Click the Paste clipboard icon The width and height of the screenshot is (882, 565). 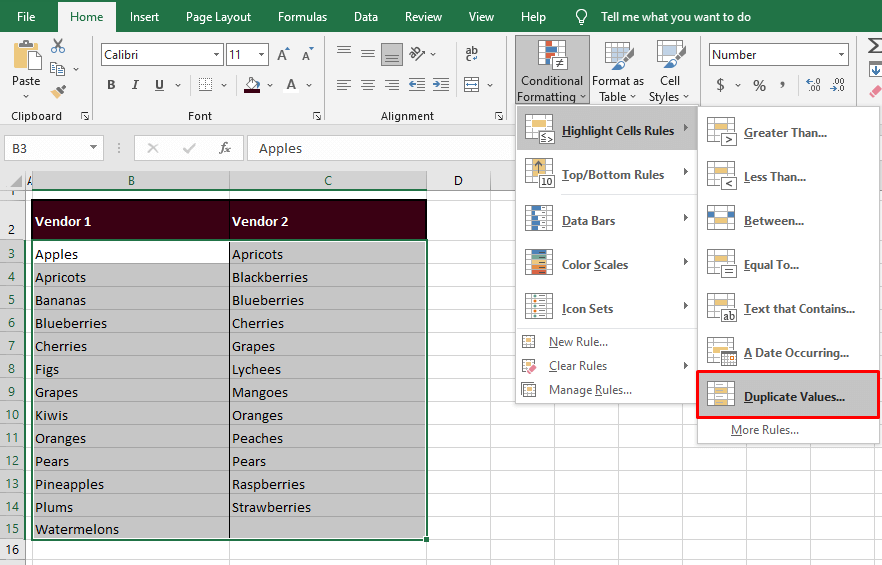click(26, 56)
